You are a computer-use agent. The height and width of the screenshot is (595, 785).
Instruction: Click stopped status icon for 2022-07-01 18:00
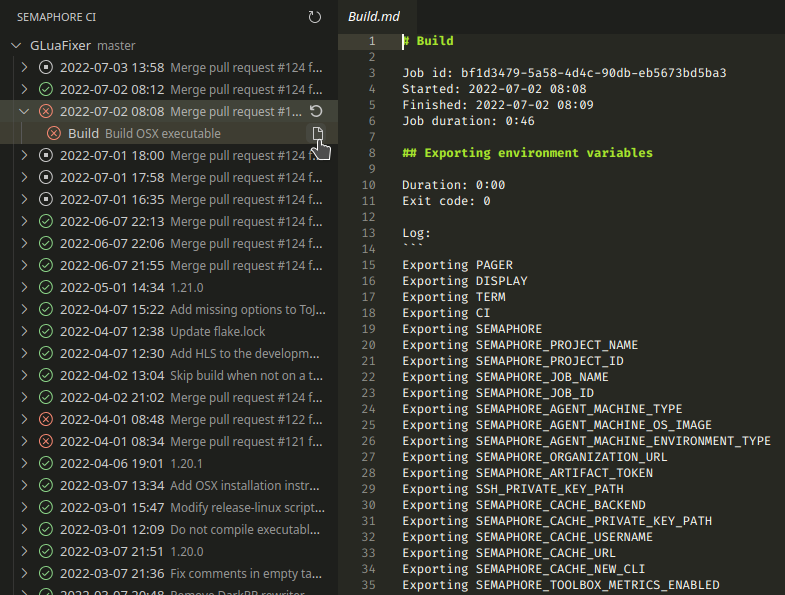pyautogui.click(x=46, y=155)
